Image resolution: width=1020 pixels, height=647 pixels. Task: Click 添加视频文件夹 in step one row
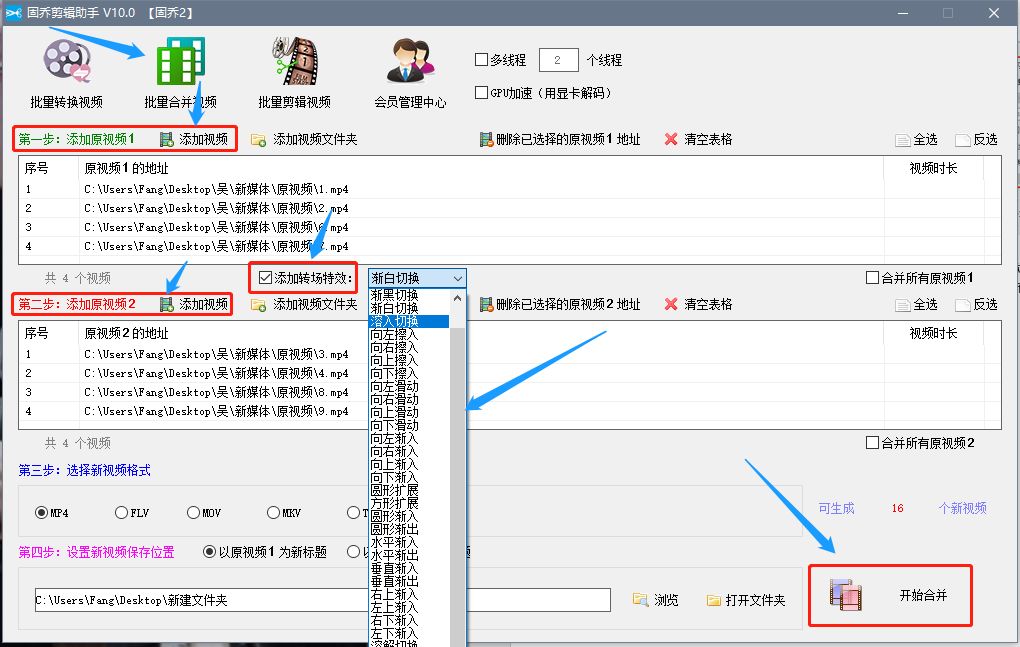pos(304,139)
